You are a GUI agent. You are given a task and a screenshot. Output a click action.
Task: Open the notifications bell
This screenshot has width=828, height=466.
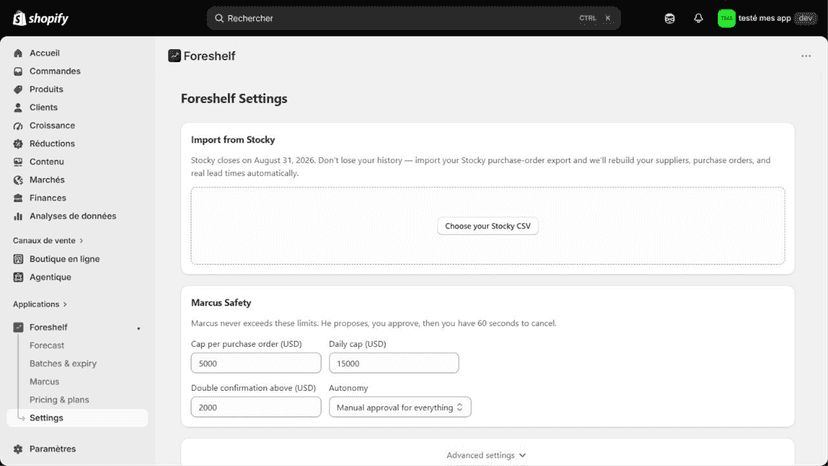698,18
